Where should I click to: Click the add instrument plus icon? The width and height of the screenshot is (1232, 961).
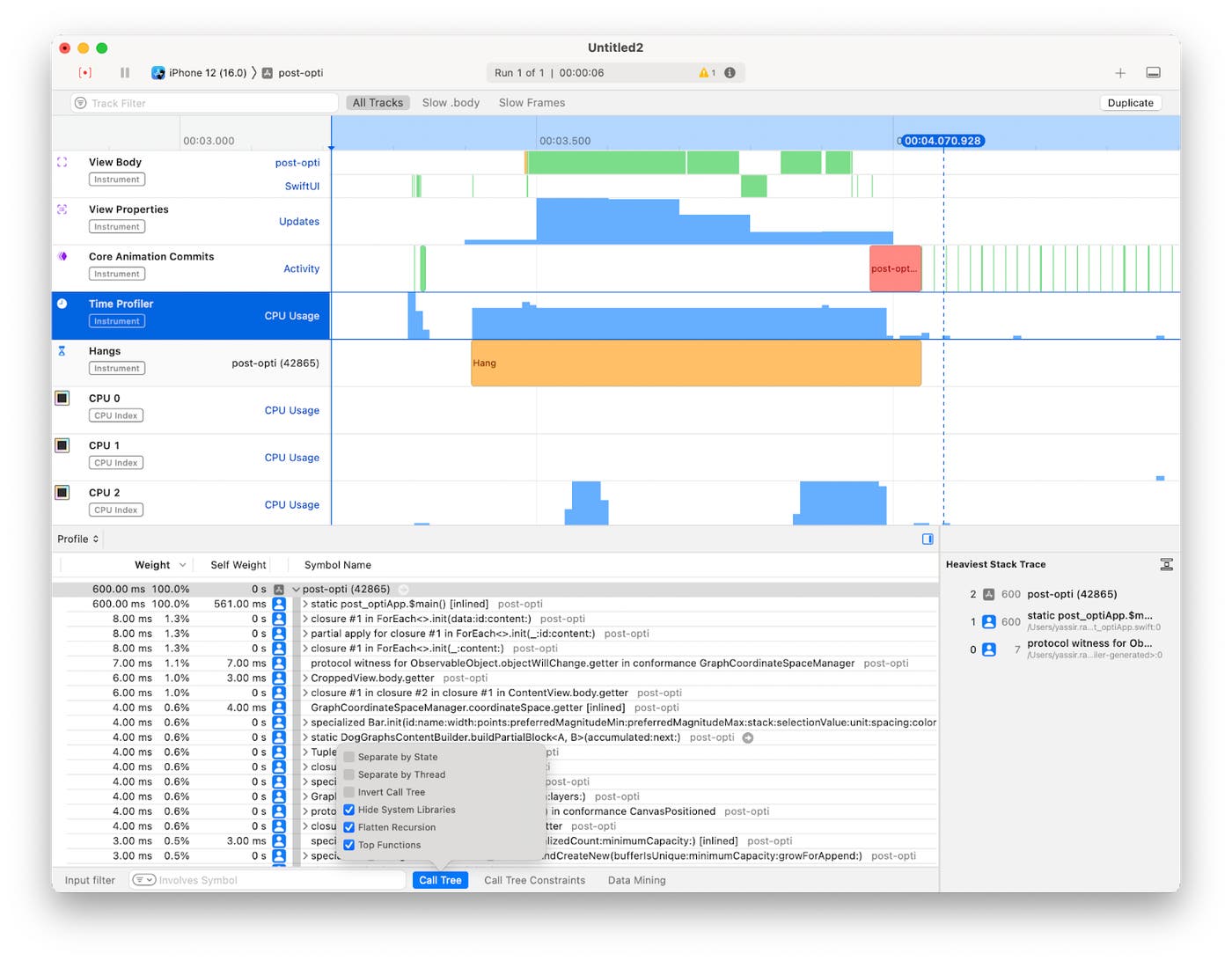[1120, 73]
